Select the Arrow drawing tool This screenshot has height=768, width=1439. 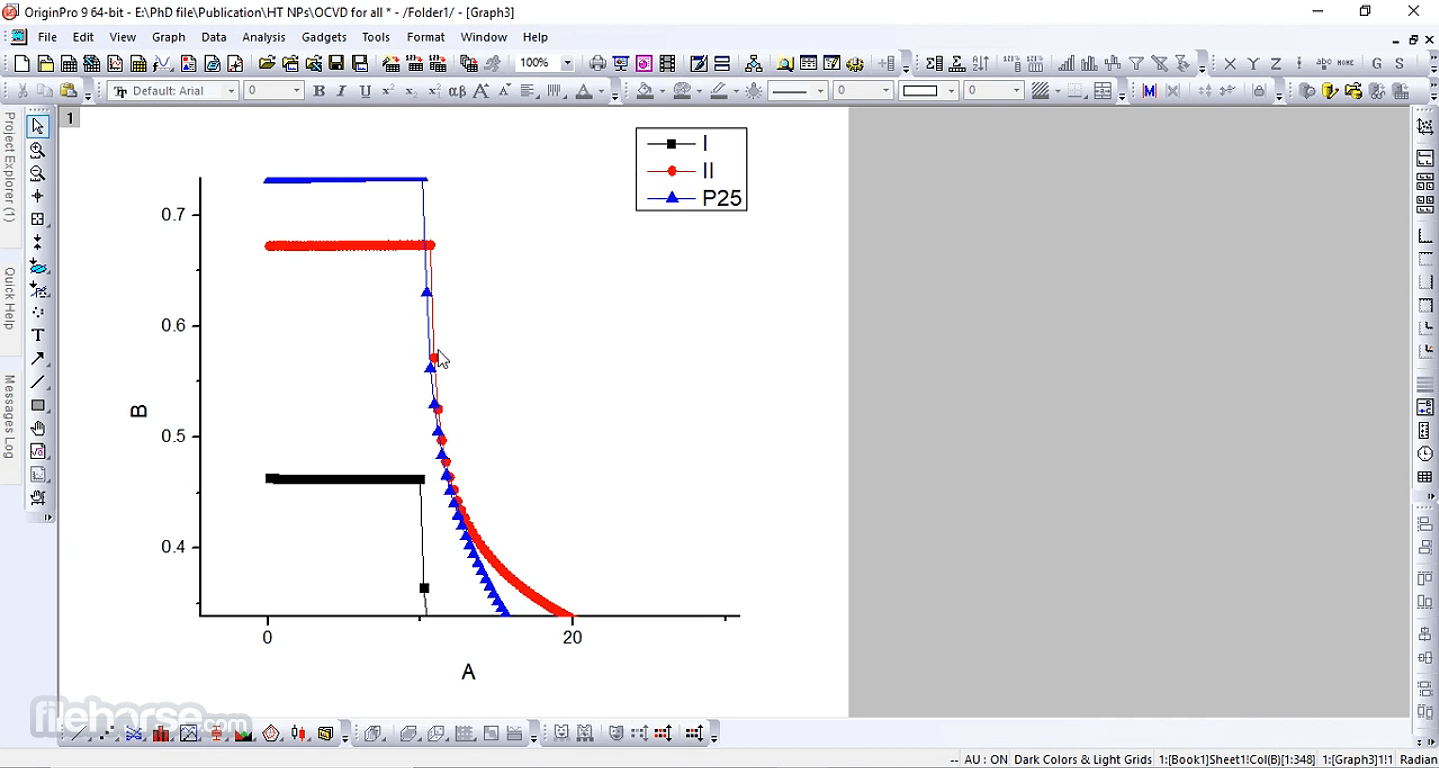tap(38, 358)
